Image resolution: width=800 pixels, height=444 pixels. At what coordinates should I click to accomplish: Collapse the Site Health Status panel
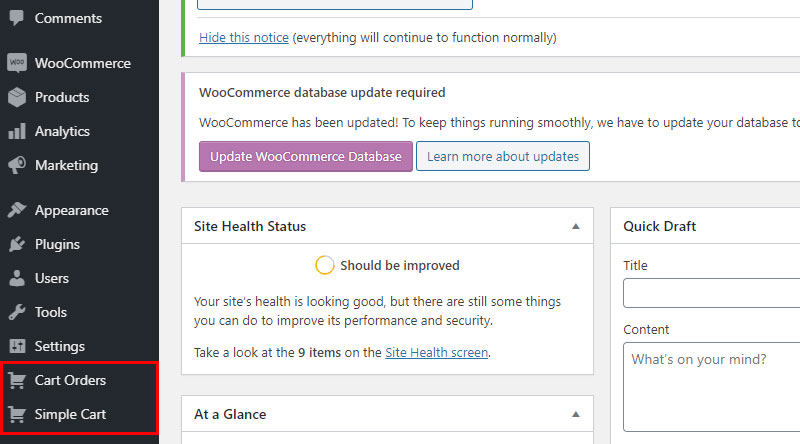click(576, 226)
